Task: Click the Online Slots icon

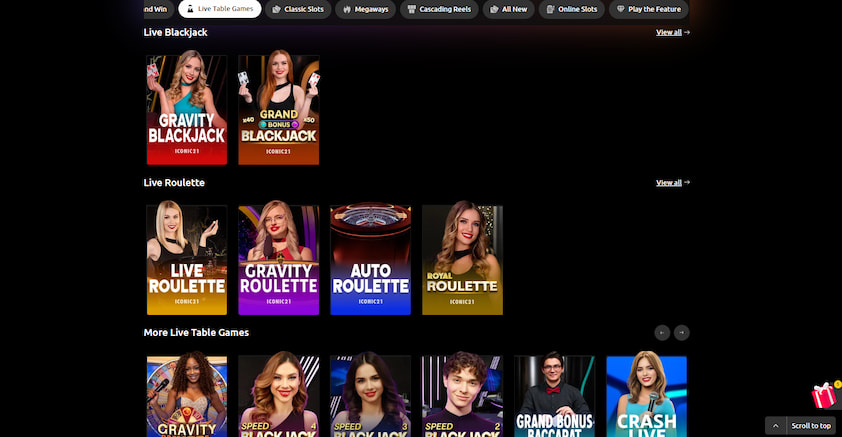Action: click(550, 9)
